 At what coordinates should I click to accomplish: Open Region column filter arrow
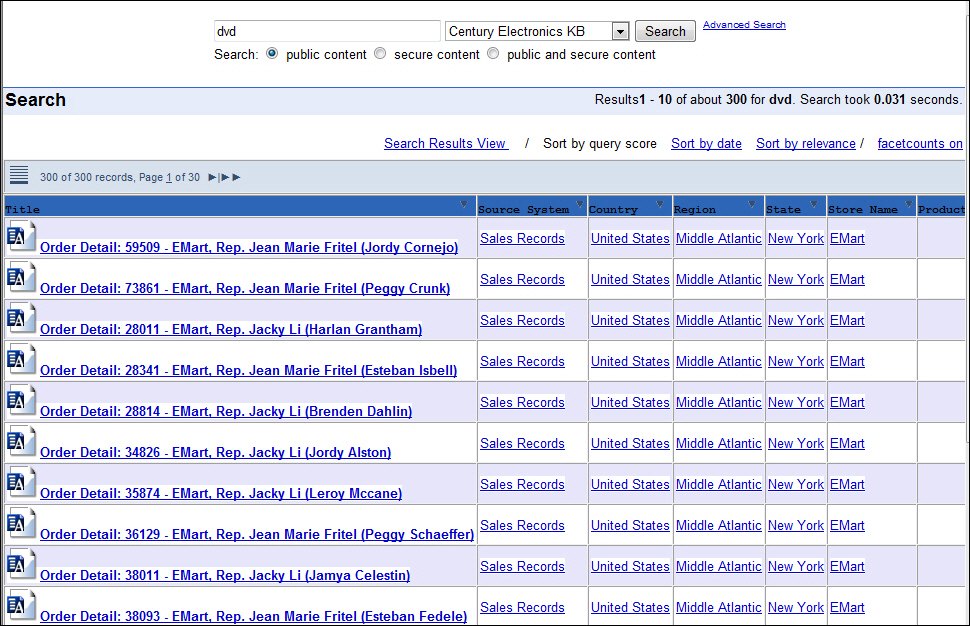[752, 204]
